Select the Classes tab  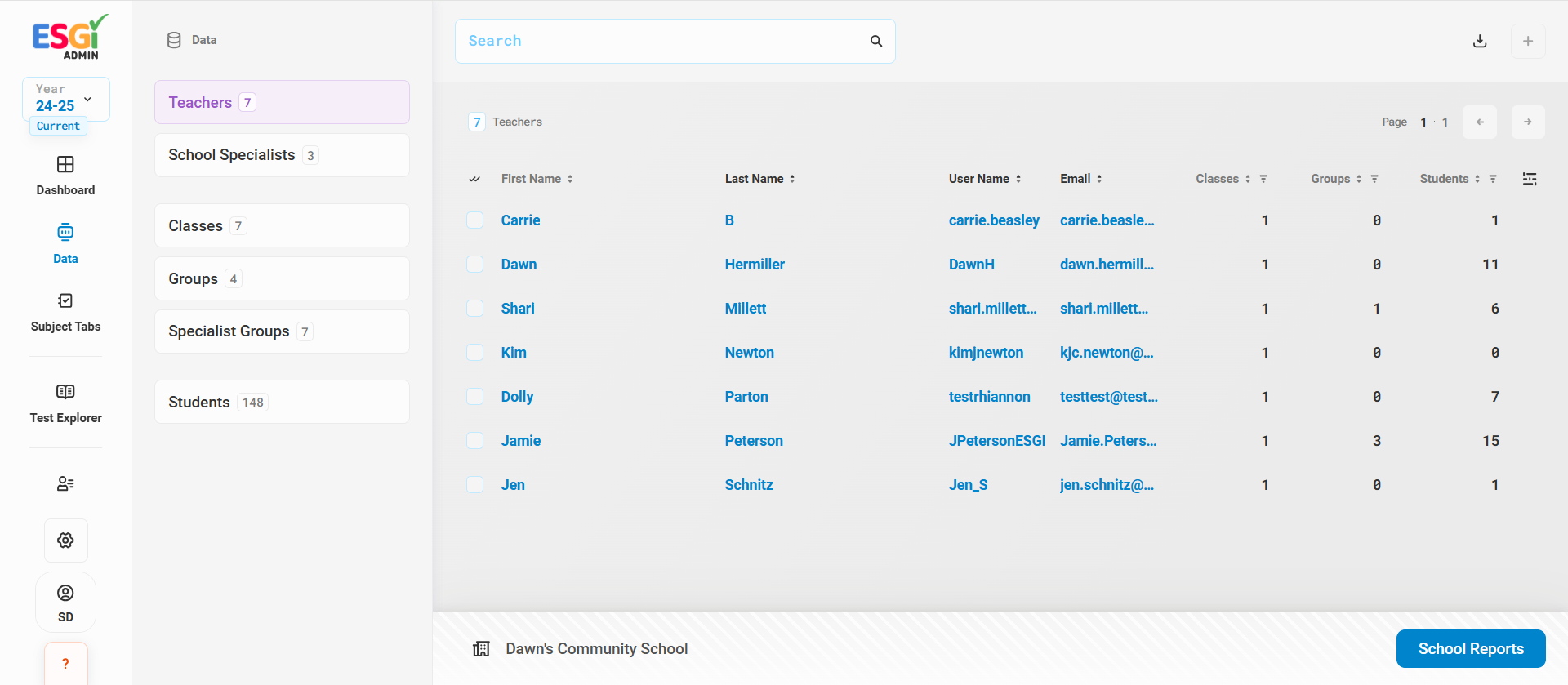(x=282, y=225)
